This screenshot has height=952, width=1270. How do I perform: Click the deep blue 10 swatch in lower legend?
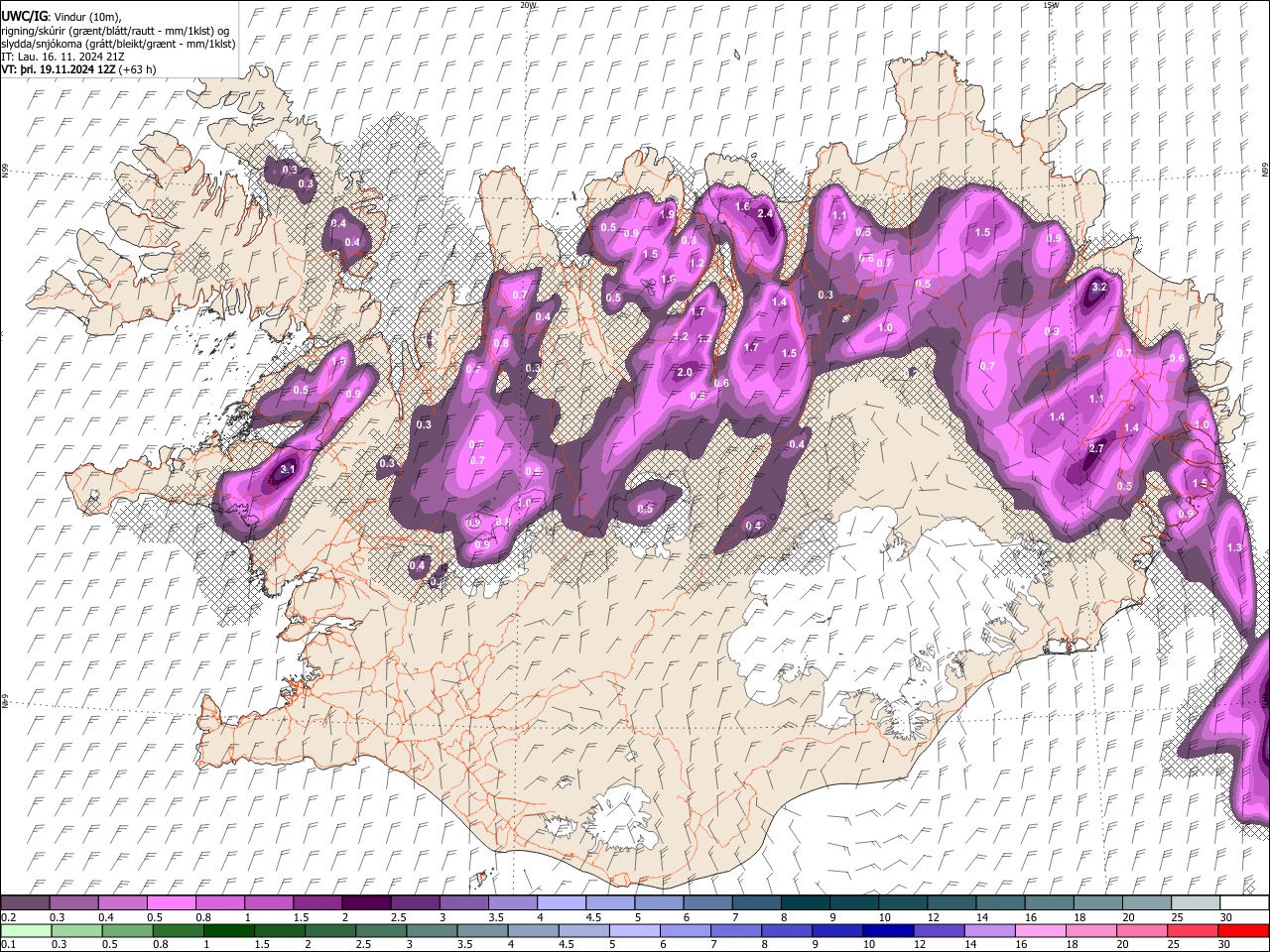click(x=889, y=931)
